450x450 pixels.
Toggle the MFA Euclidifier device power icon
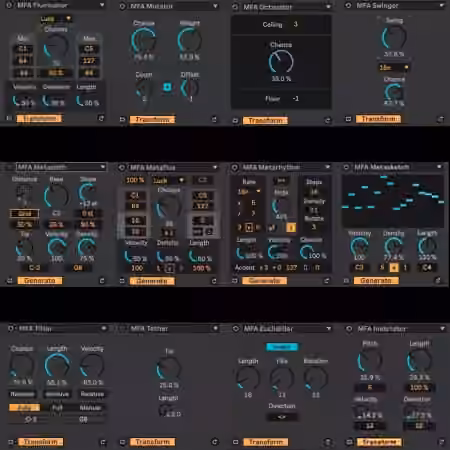coord(236,329)
